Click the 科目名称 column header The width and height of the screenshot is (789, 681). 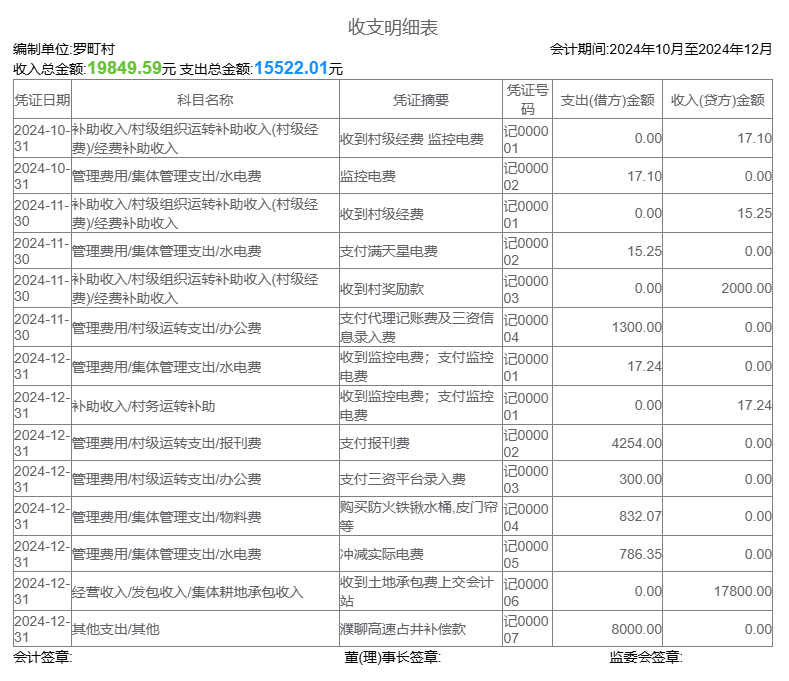pos(205,100)
